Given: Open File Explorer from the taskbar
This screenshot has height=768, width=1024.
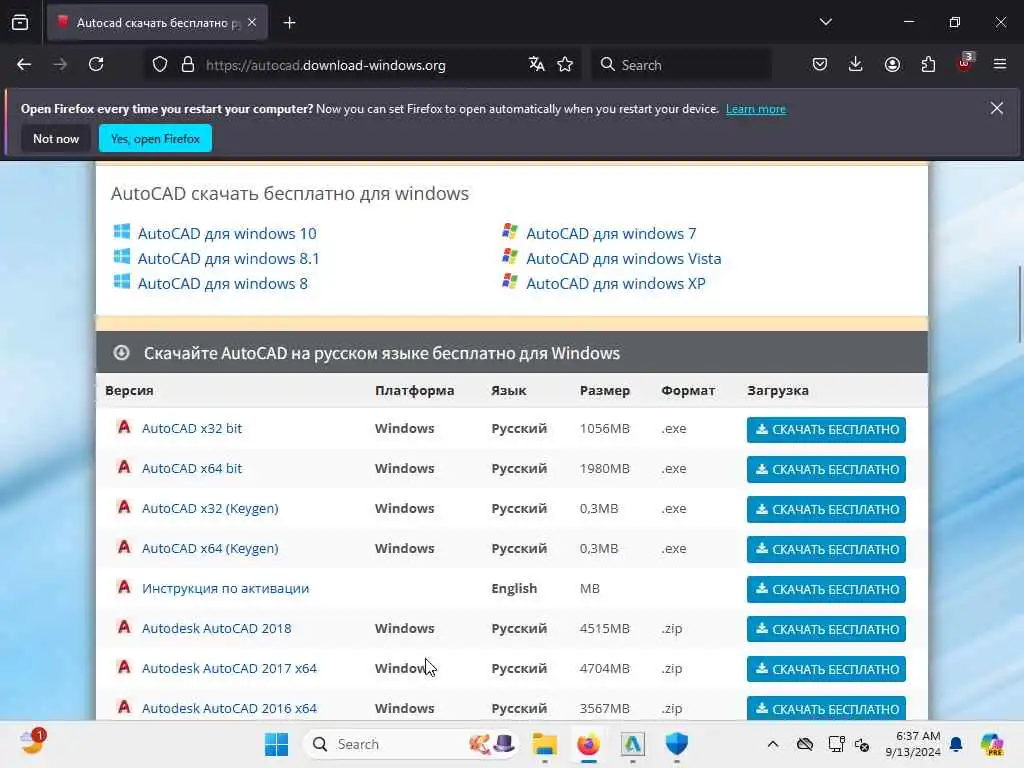Looking at the screenshot, I should [x=545, y=744].
